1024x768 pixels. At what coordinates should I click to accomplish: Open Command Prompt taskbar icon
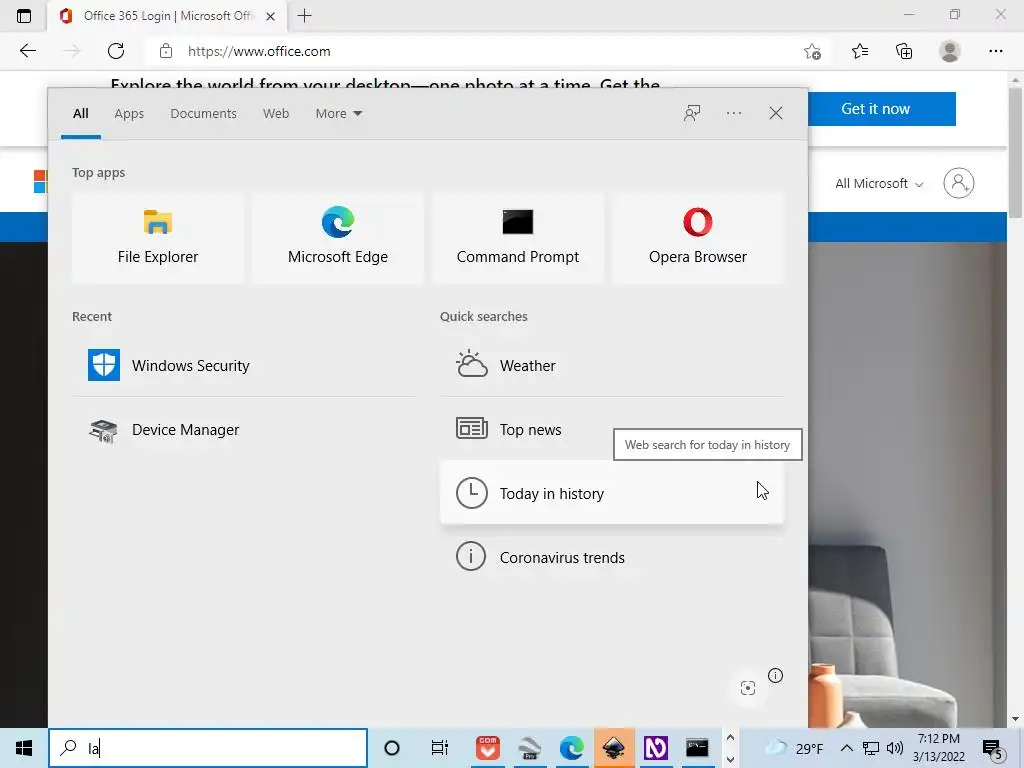pos(697,748)
